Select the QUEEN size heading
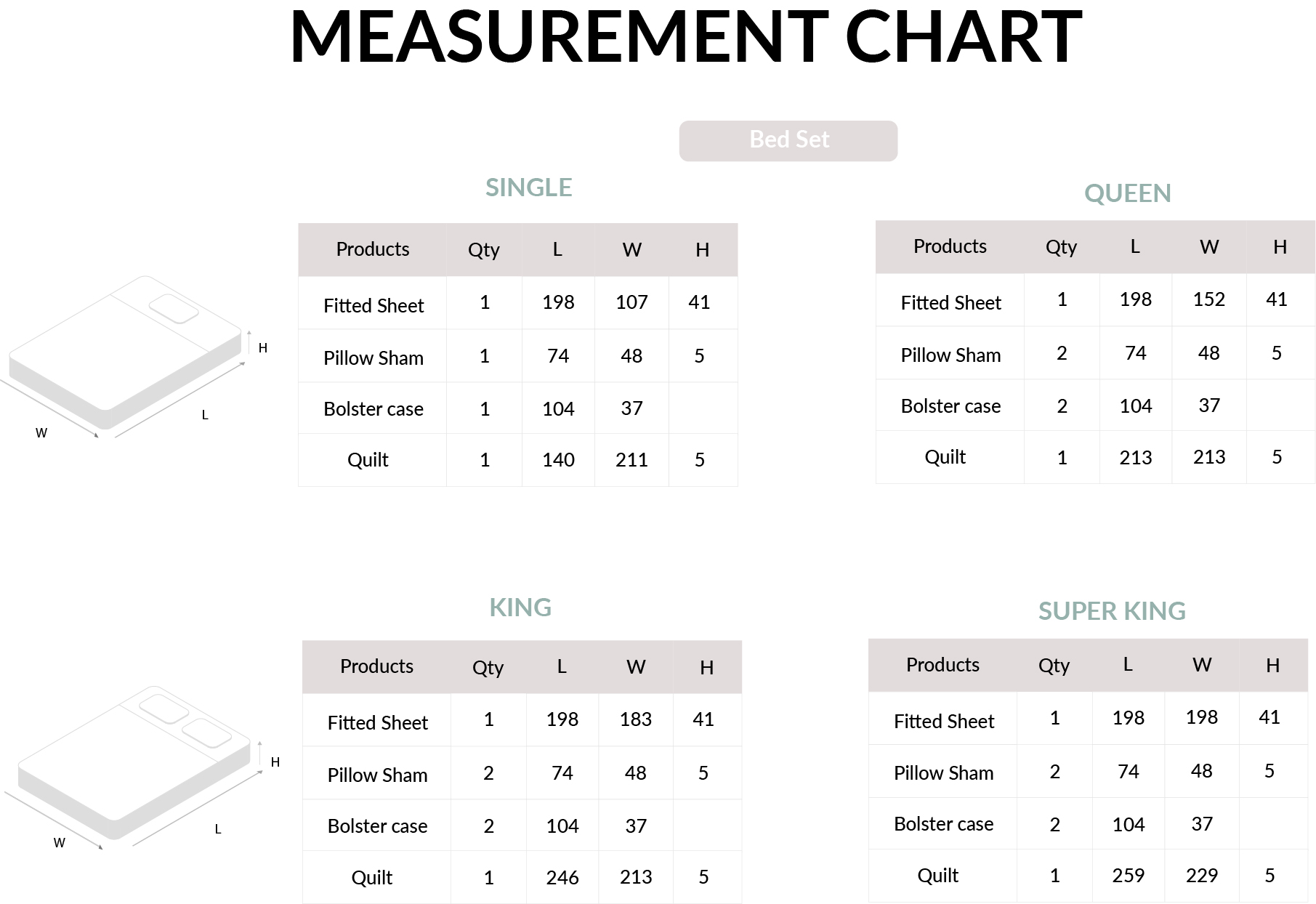 [1127, 193]
